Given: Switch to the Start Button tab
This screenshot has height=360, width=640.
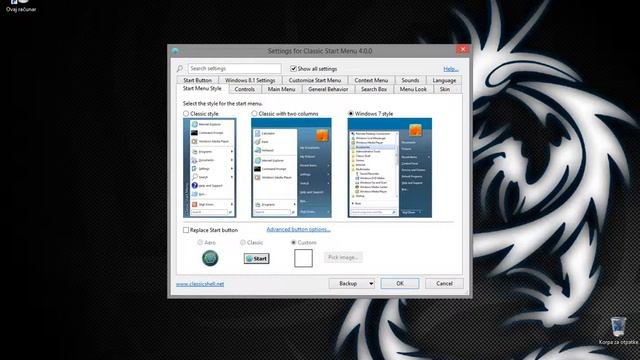Looking at the screenshot, I should pos(198,80).
